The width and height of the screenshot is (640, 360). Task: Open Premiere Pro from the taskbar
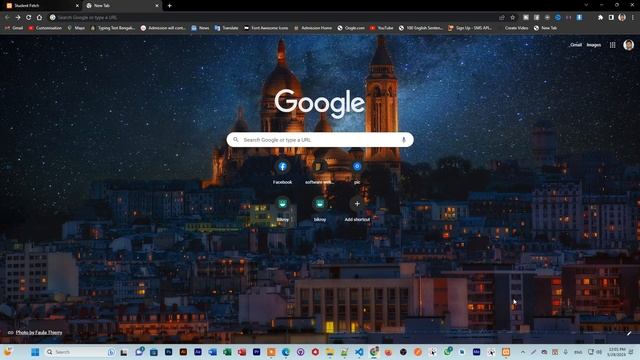[256, 352]
